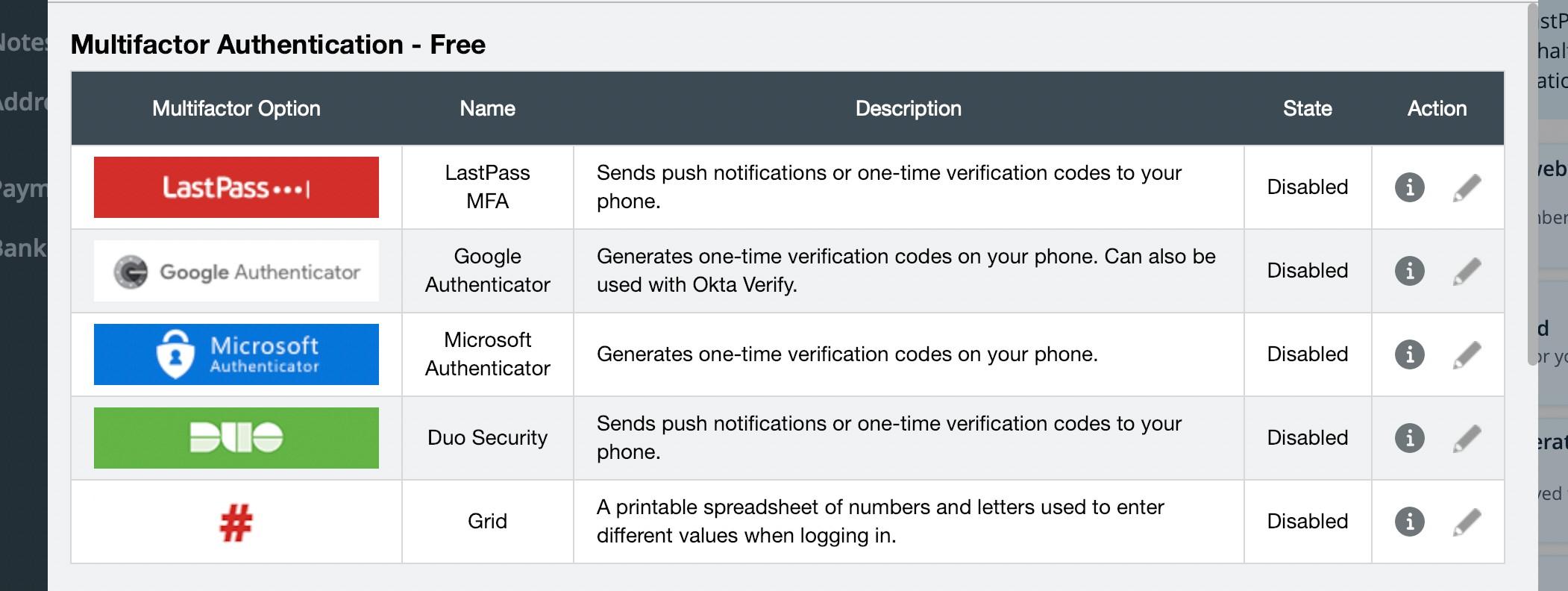Click the pencil icon for Google Authenticator

(1467, 271)
